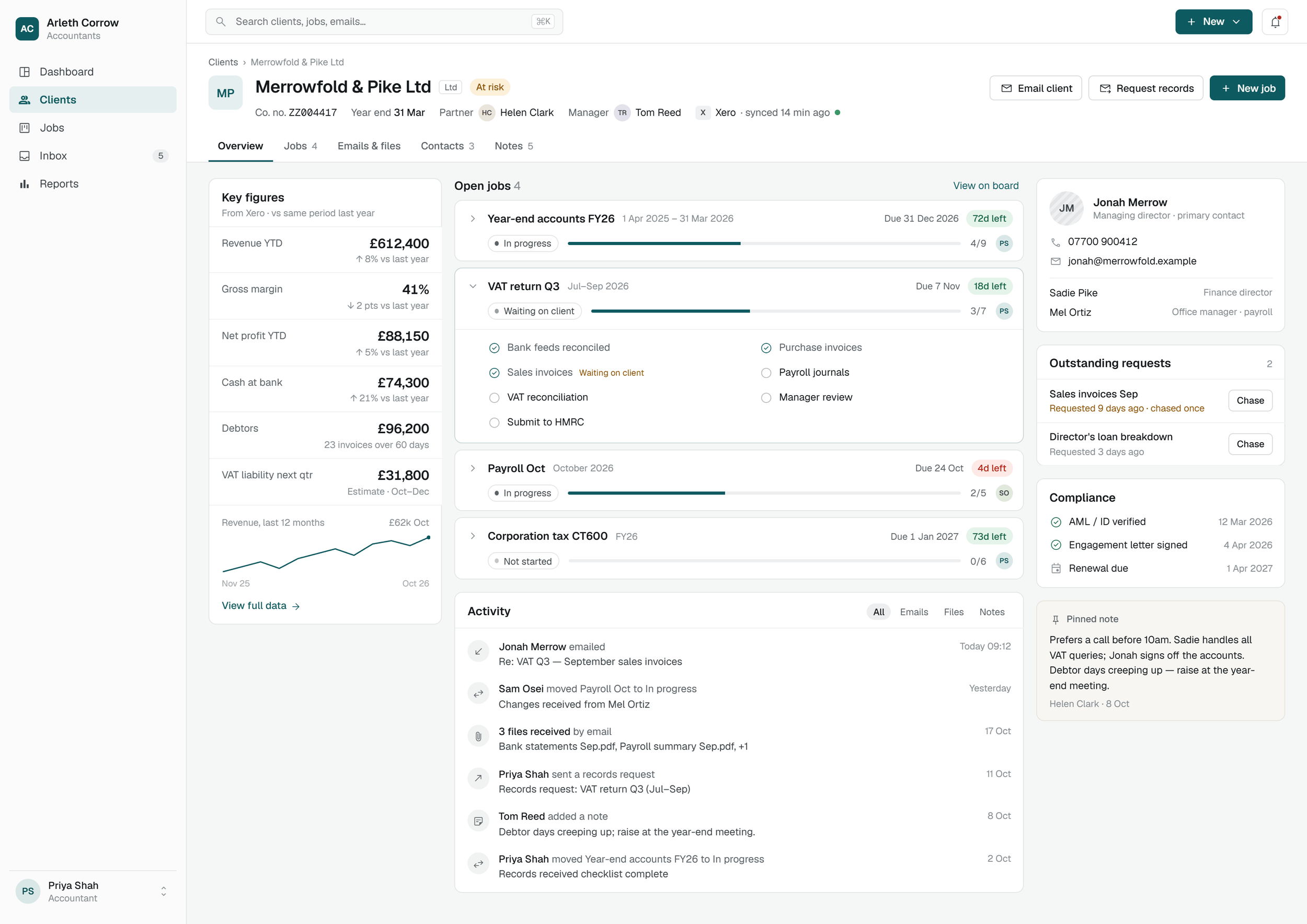1307x924 pixels.
Task: Uncheck the Bank feeds reconciled task
Action: click(x=494, y=348)
